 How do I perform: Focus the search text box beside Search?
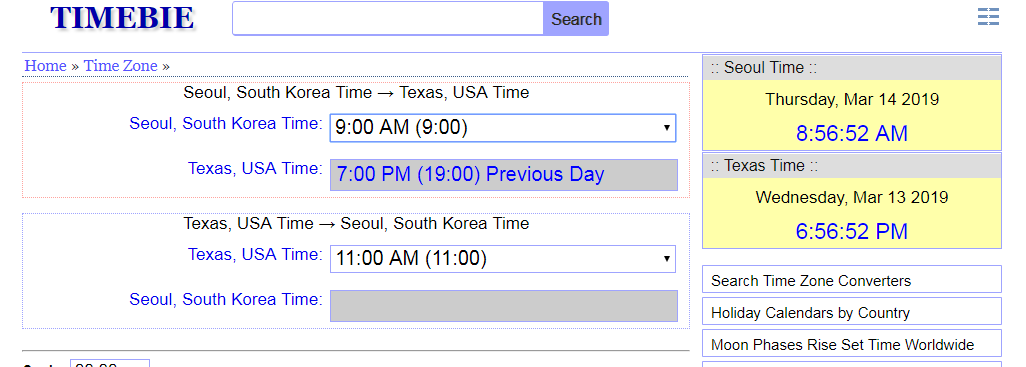[x=388, y=19]
